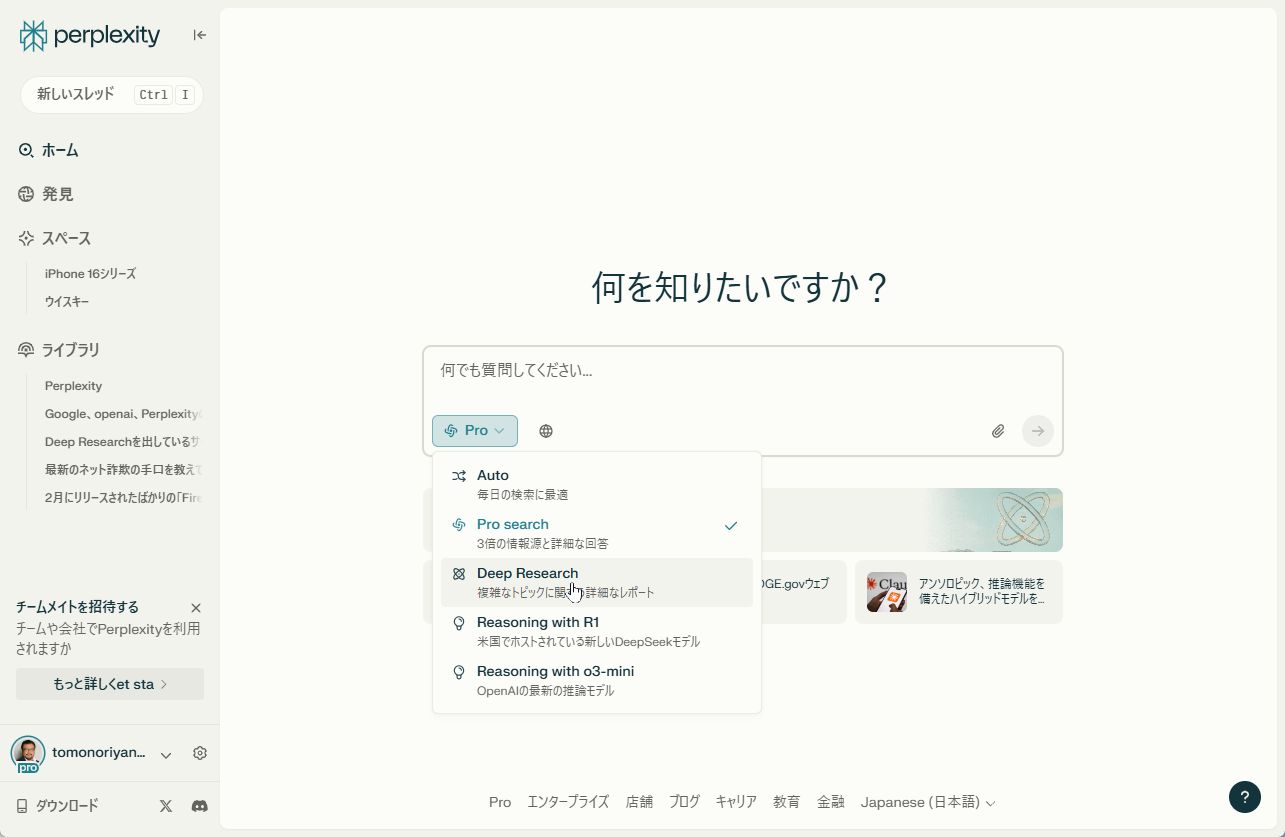Choose Deep Research mode
The image size is (1285, 837).
click(597, 582)
